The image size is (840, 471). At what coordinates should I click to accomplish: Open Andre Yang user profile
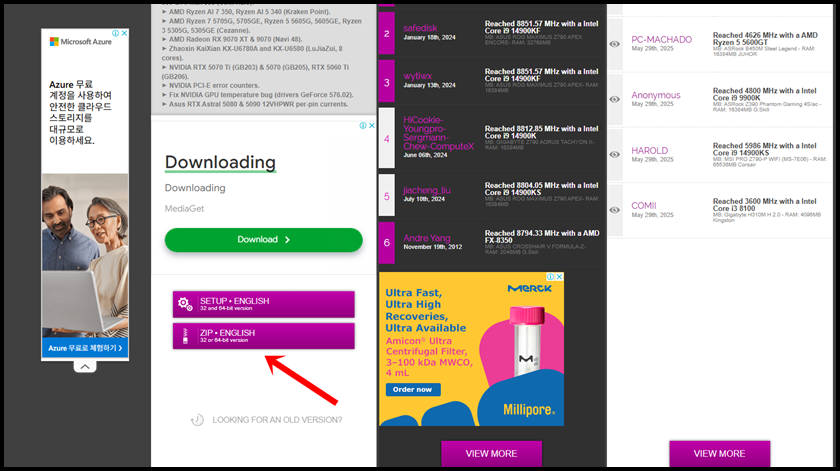427,238
